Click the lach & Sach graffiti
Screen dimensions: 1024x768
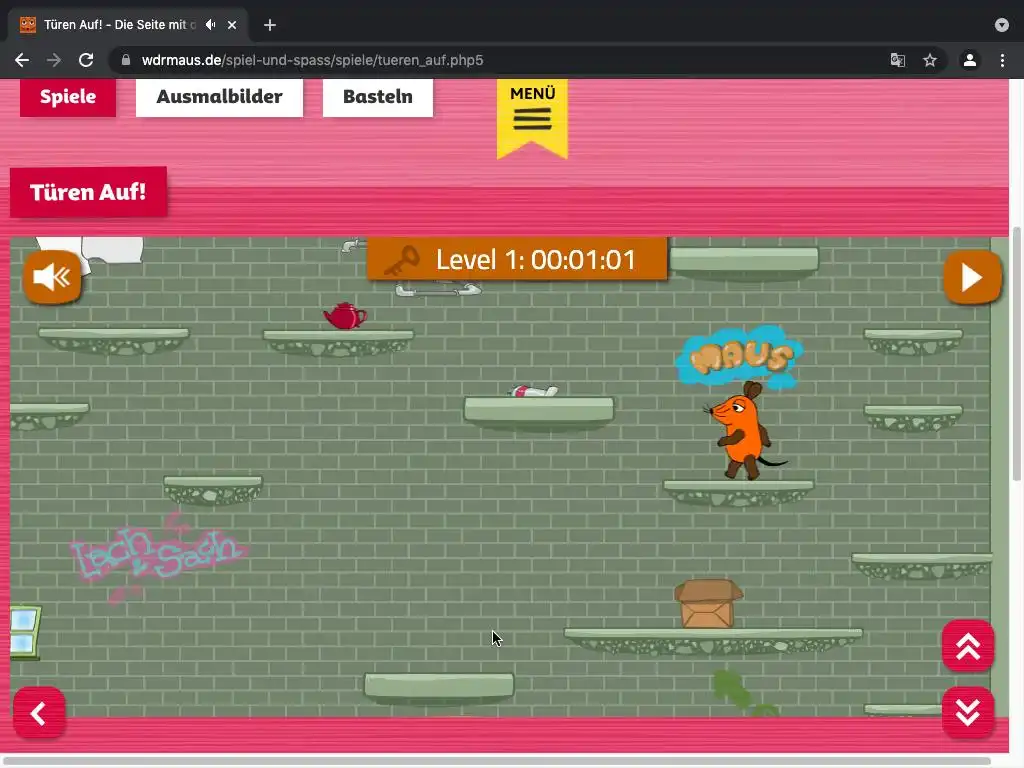pos(158,554)
